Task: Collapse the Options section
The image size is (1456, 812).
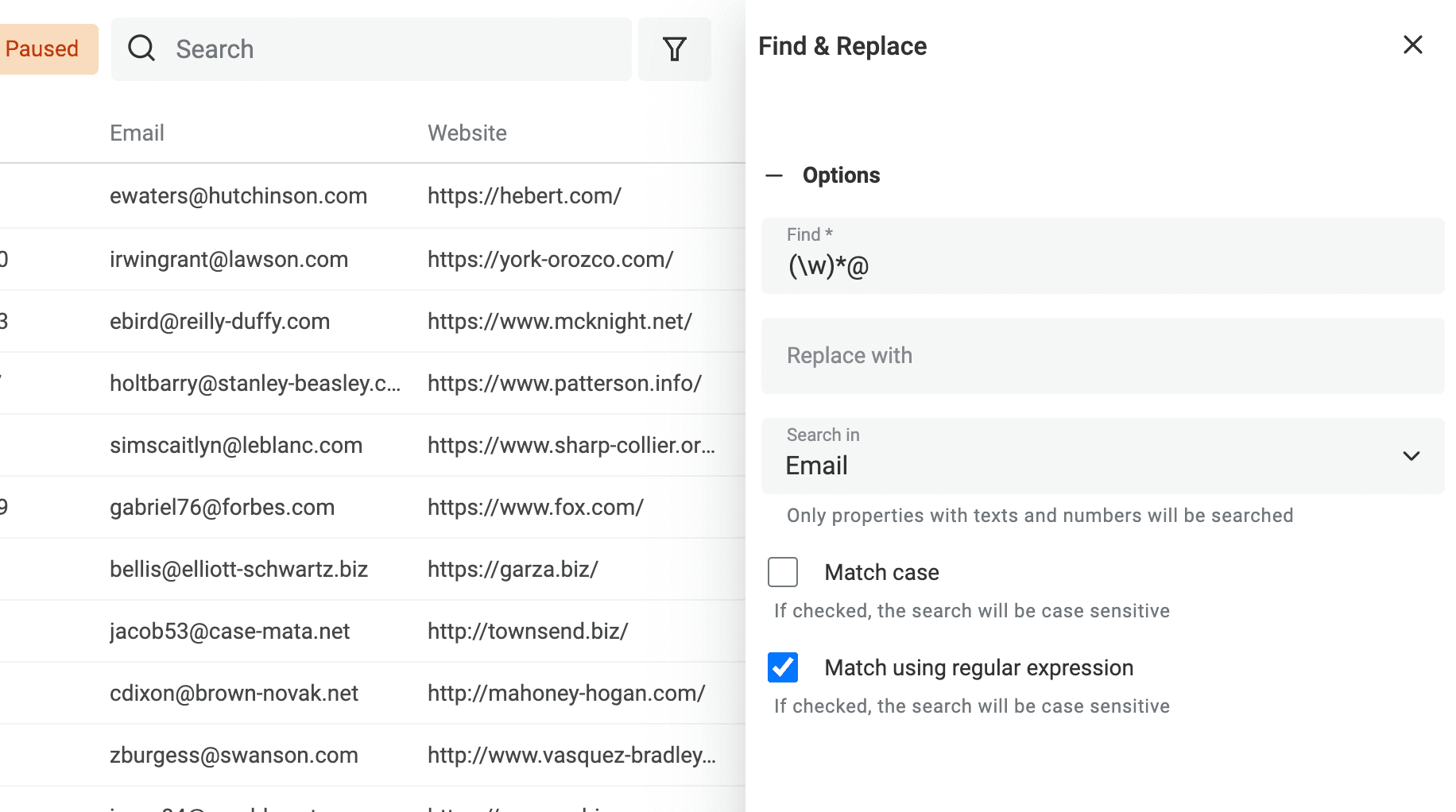Action: 773,175
